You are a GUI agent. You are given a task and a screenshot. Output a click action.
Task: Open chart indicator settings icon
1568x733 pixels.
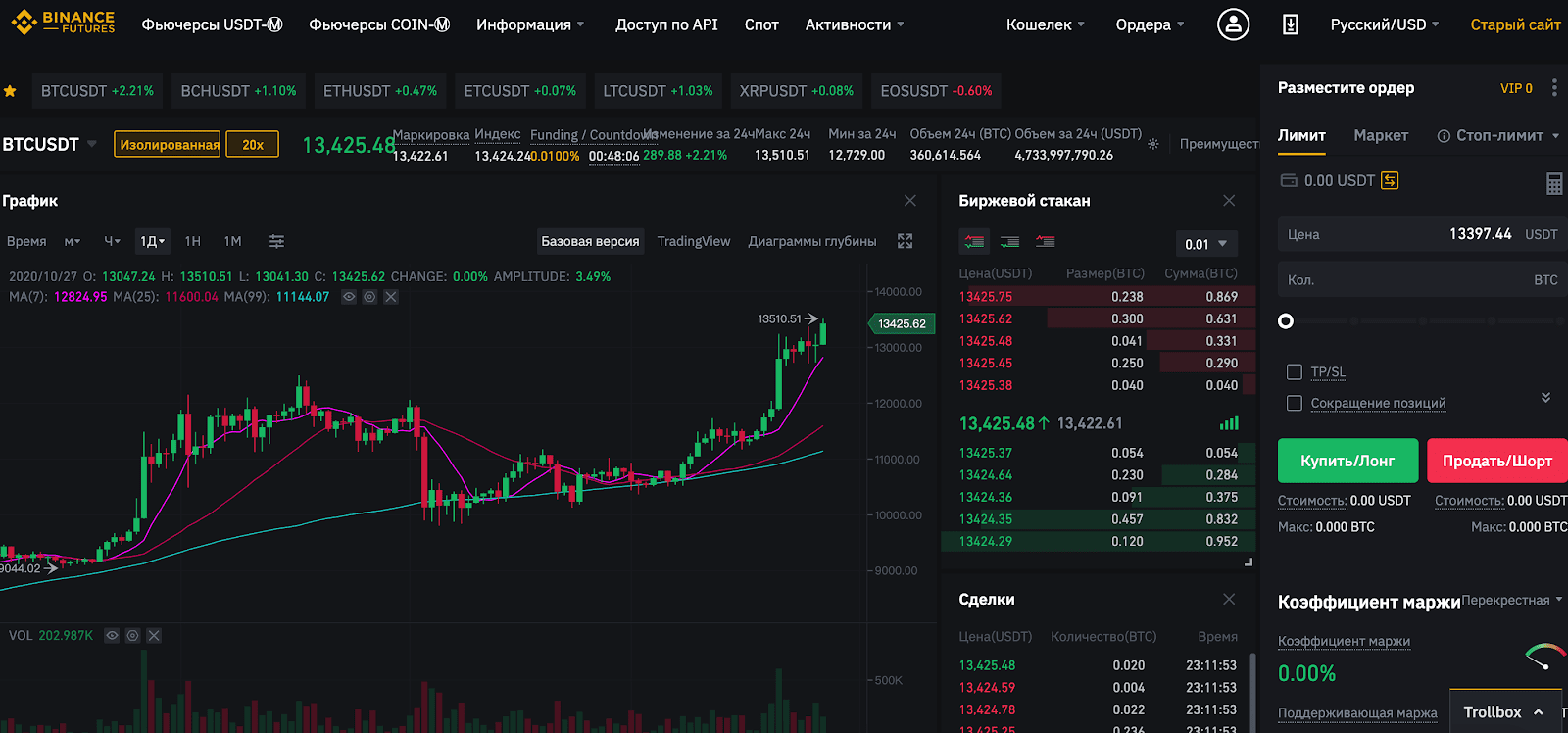pos(277,241)
